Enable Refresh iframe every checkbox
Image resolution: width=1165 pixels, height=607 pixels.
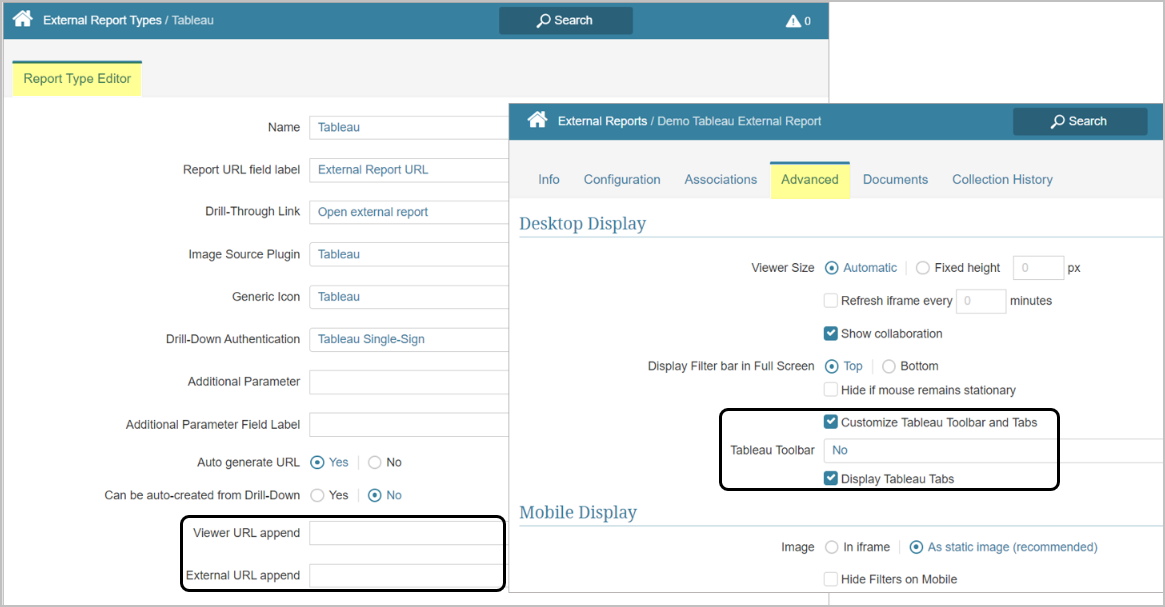[x=831, y=300]
